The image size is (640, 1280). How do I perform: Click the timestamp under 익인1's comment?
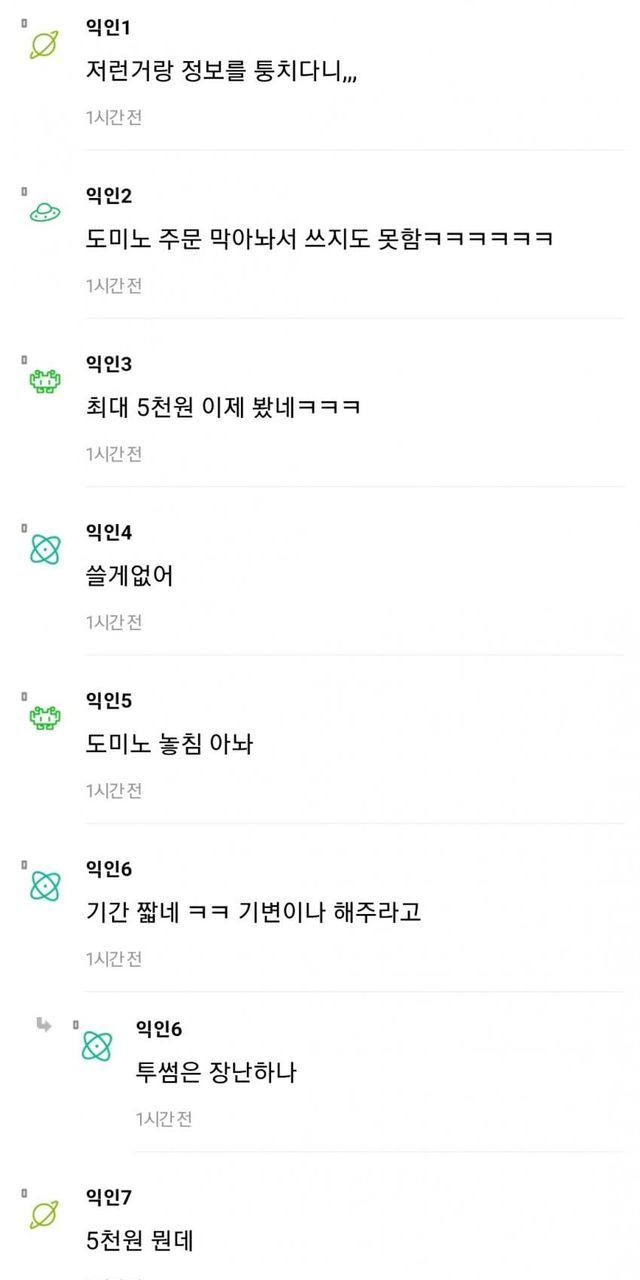click(113, 117)
